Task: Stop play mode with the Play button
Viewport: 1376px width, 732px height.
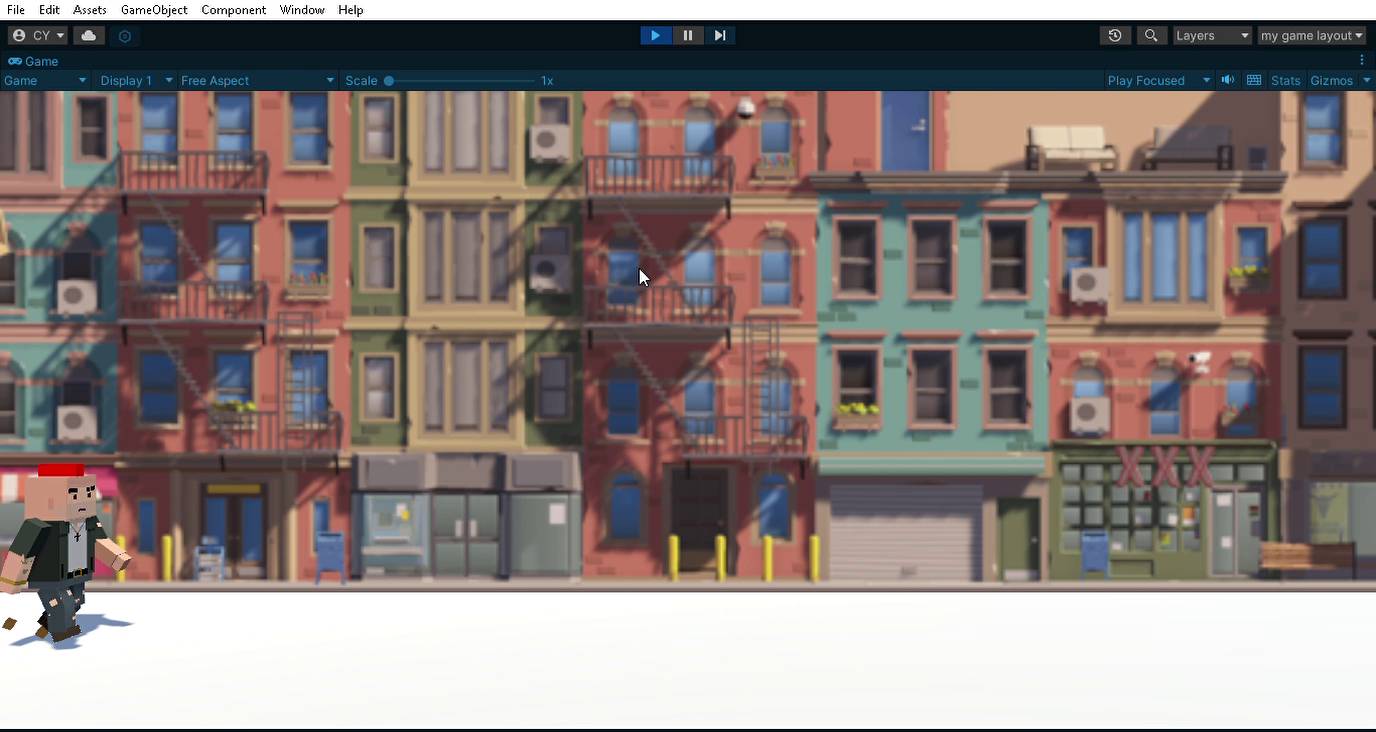Action: point(655,36)
